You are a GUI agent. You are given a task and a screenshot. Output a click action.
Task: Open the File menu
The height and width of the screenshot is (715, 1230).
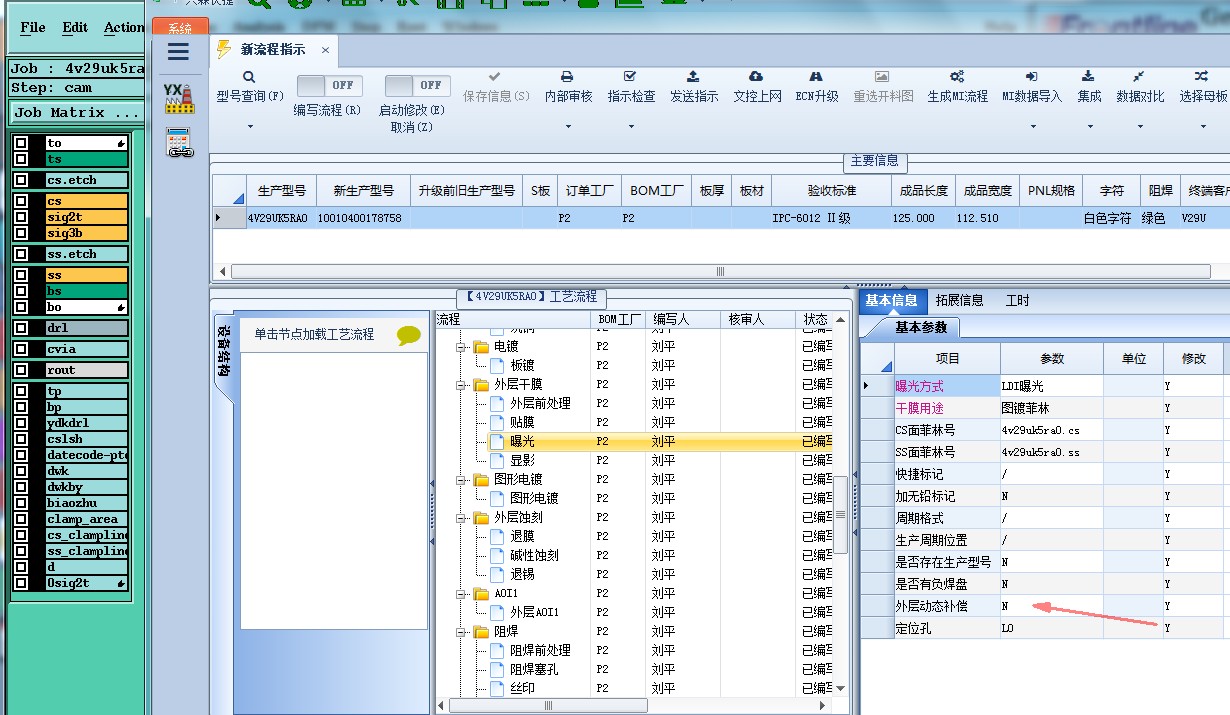tap(33, 28)
